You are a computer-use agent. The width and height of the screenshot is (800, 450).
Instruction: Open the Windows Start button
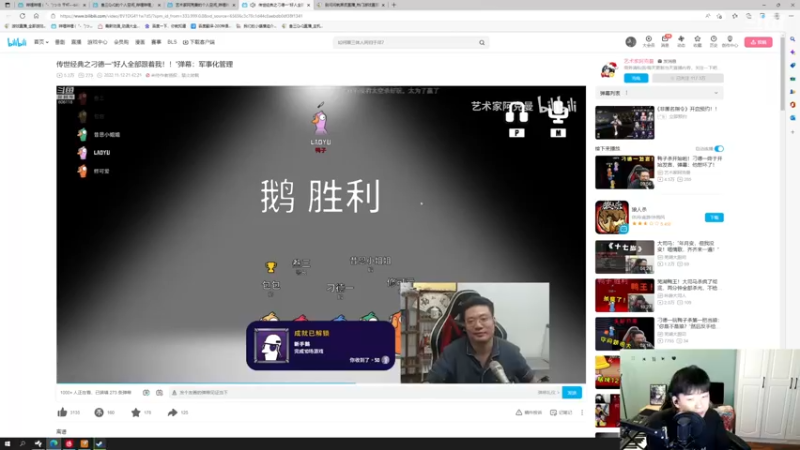(7, 444)
